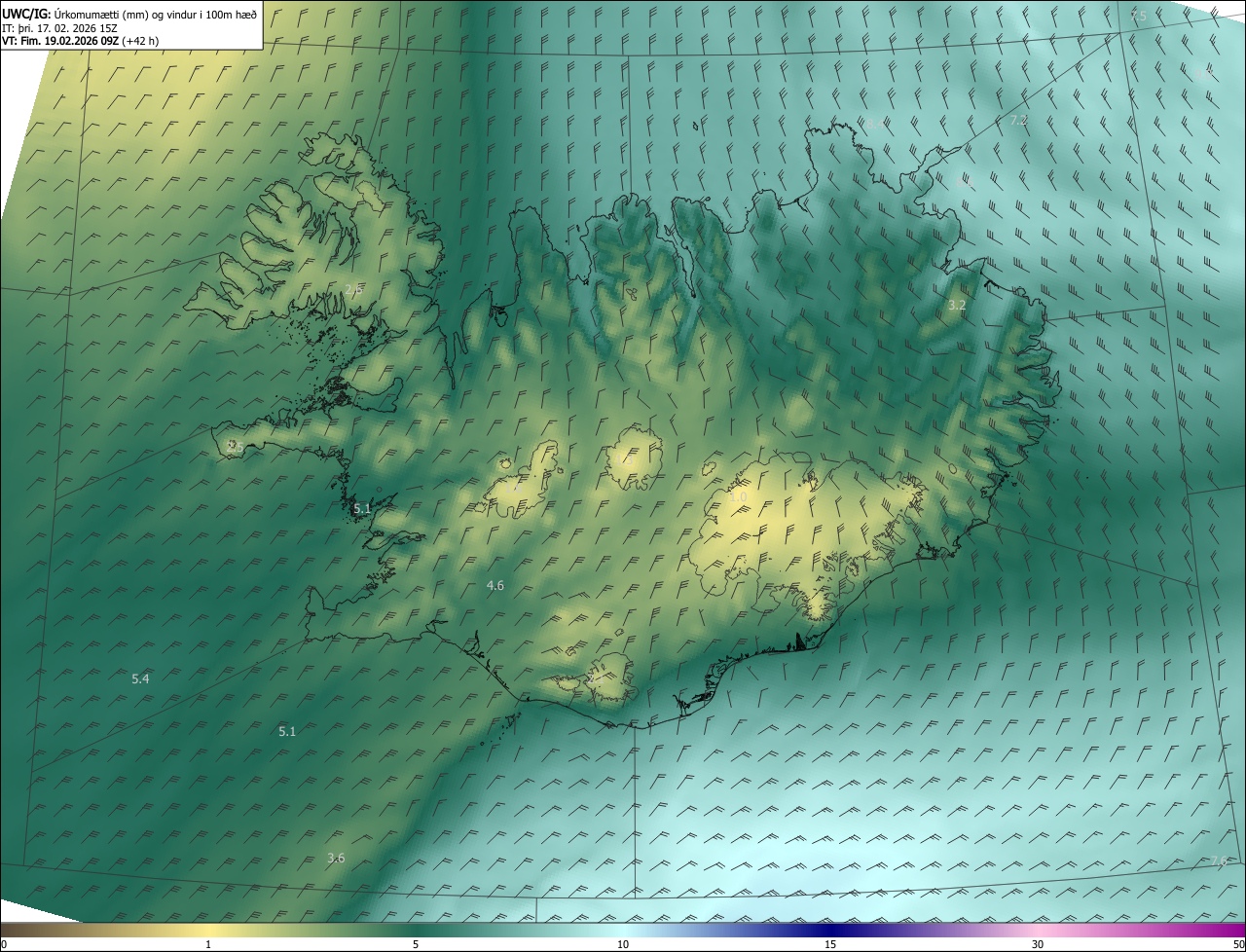Click the colorbar tick label 30
The height and width of the screenshot is (952, 1246).
pyautogui.click(x=1038, y=944)
